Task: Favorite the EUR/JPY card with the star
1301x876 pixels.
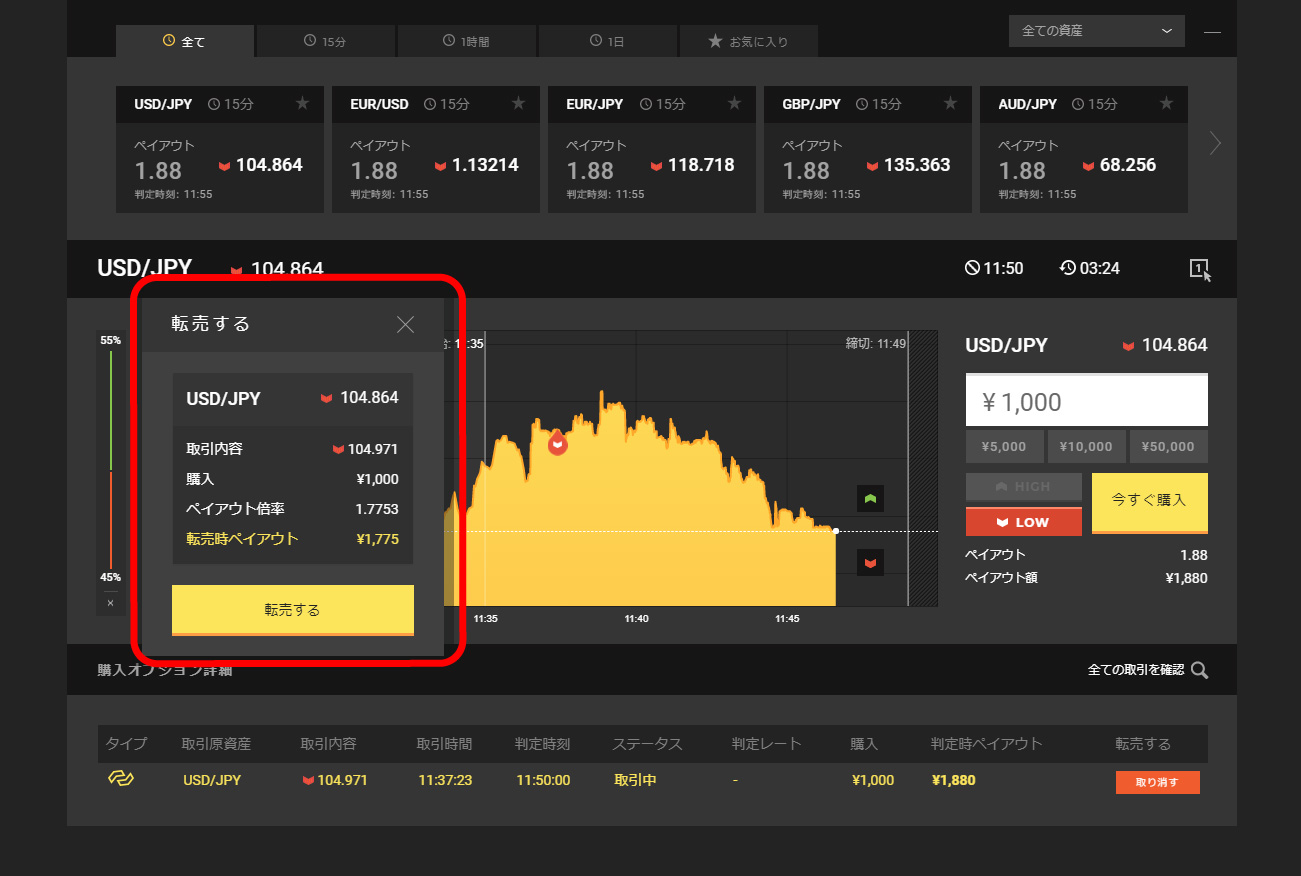Action: [734, 103]
